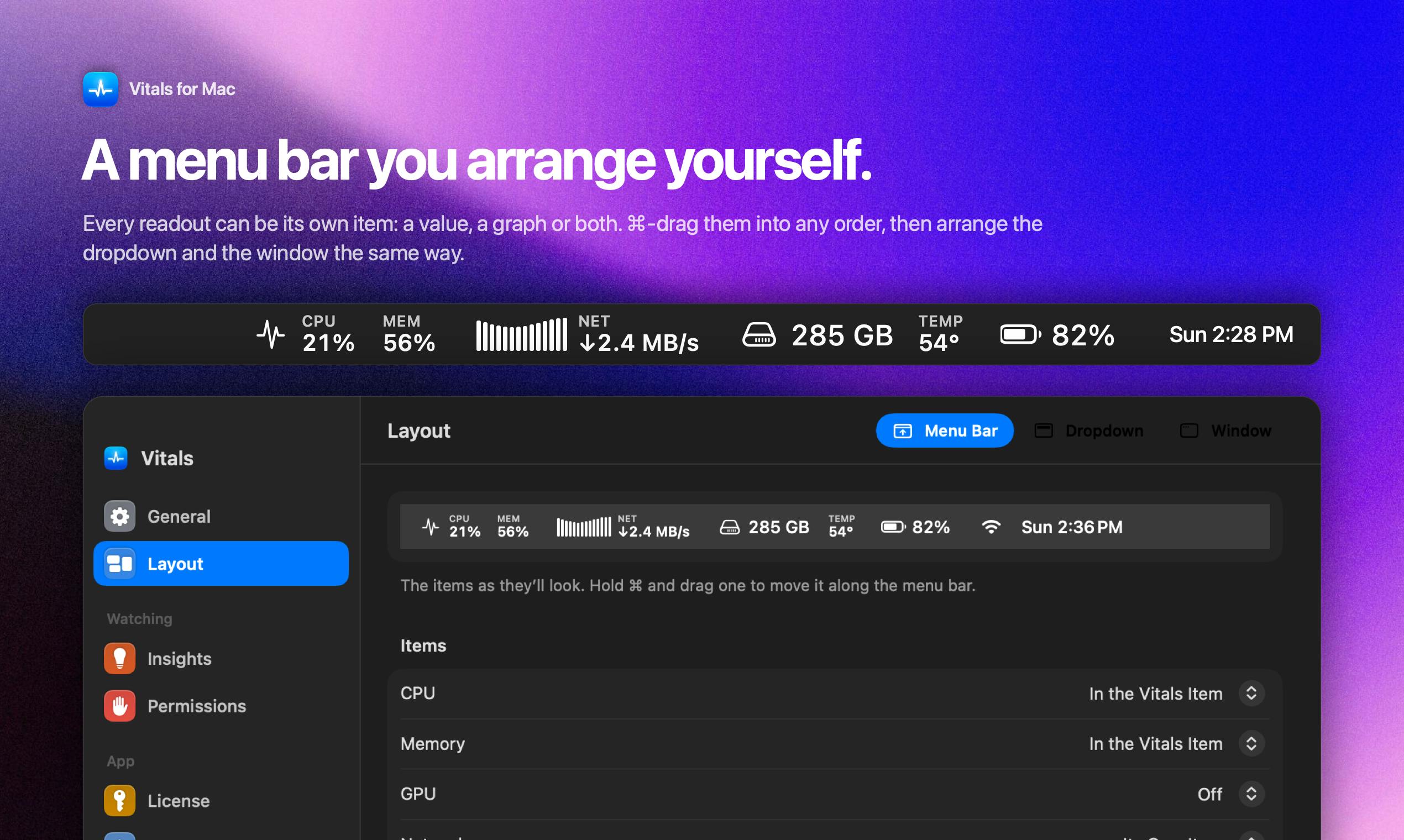
Task: Click the network bar graph in the 2:28 PM menu bar
Action: pyautogui.click(x=521, y=334)
